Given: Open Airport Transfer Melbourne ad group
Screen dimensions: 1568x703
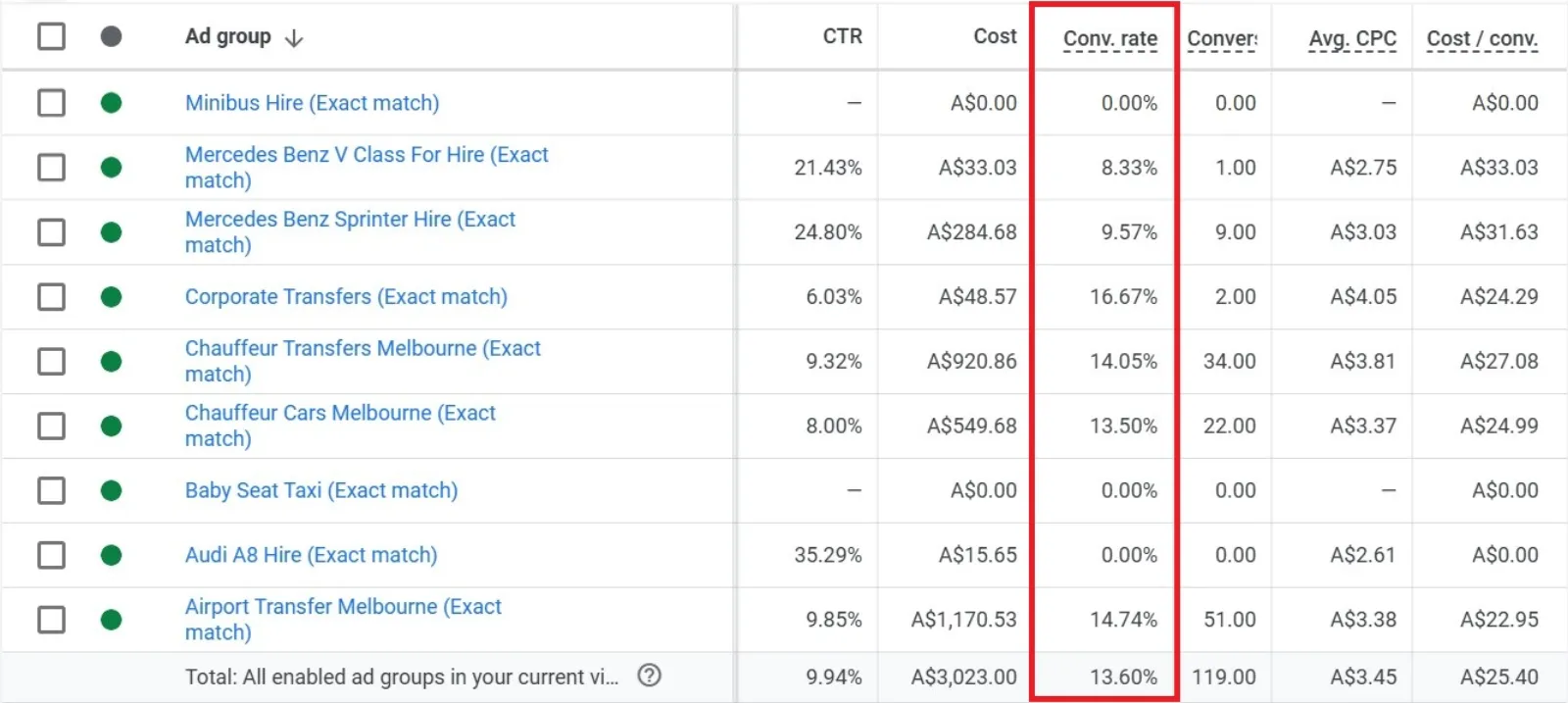Looking at the screenshot, I should [x=343, y=620].
